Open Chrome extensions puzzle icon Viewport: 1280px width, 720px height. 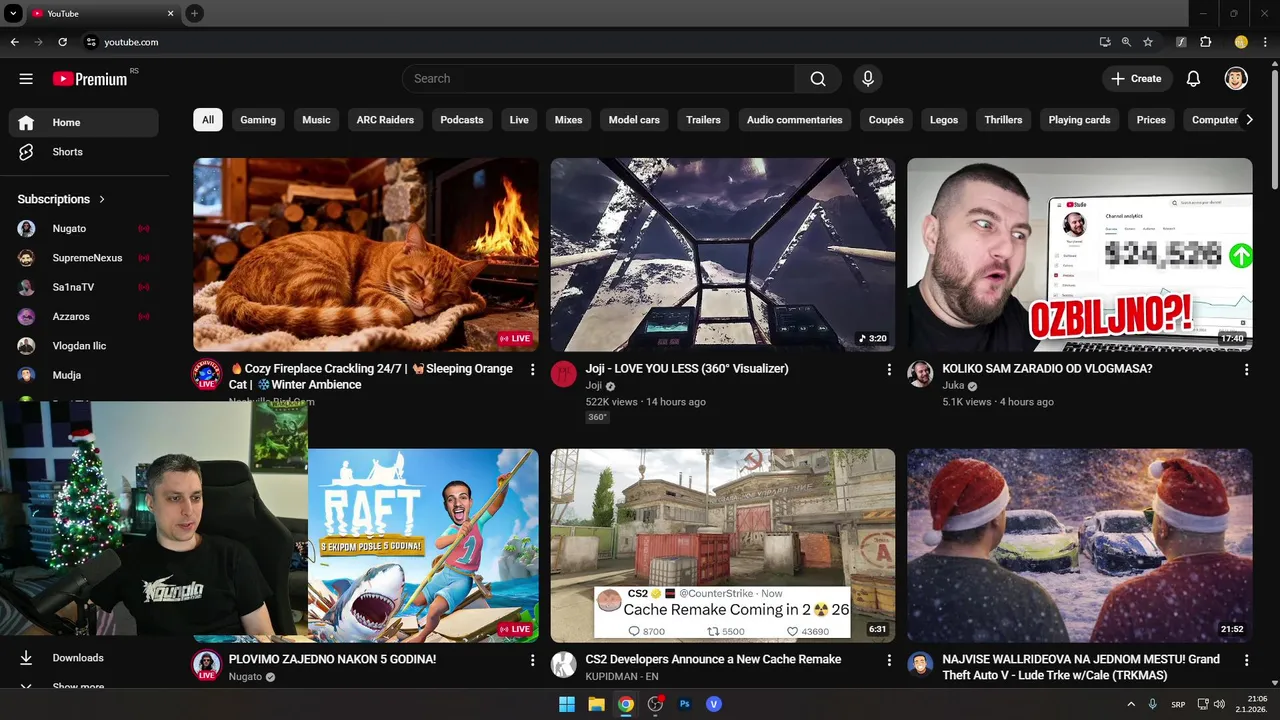coord(1205,42)
